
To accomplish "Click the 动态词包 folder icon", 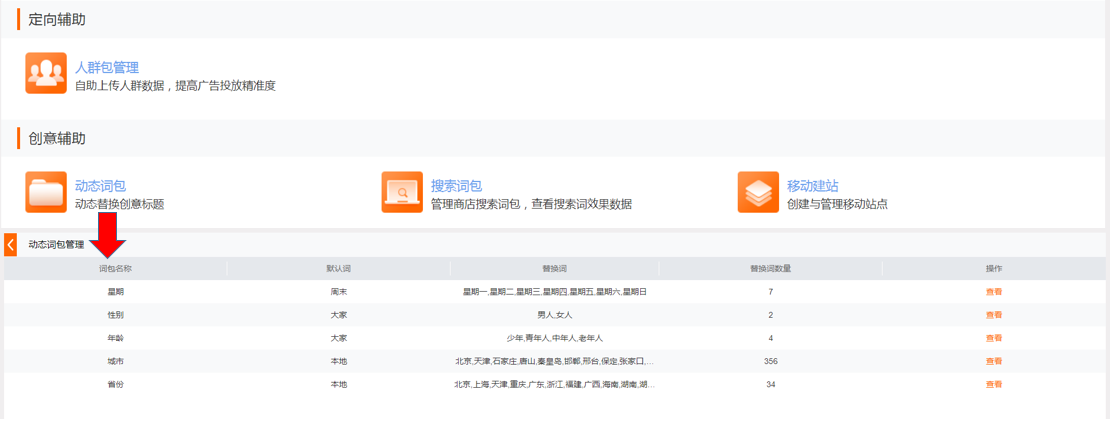I will (46, 192).
